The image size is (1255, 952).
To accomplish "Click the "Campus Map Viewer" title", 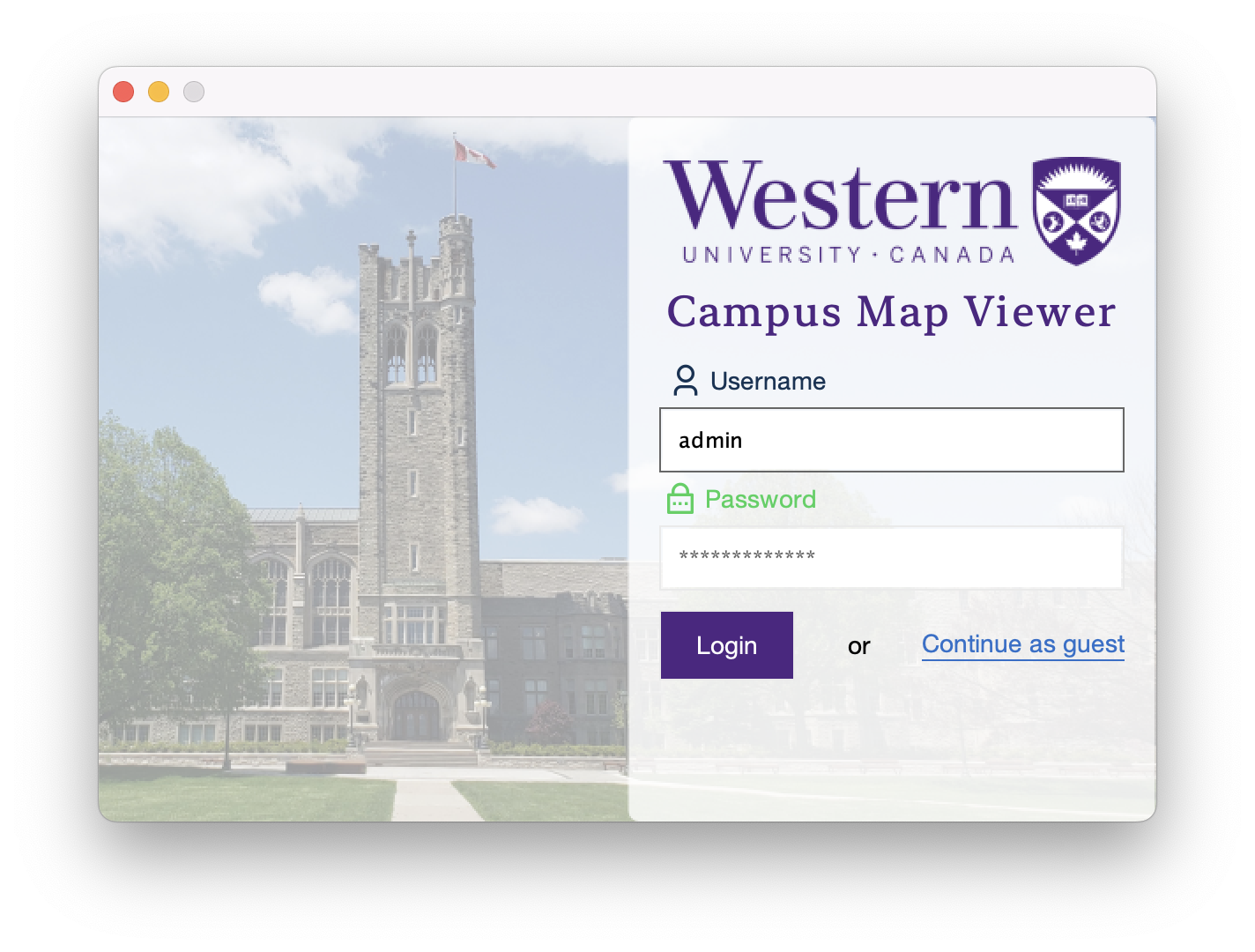I will click(892, 312).
